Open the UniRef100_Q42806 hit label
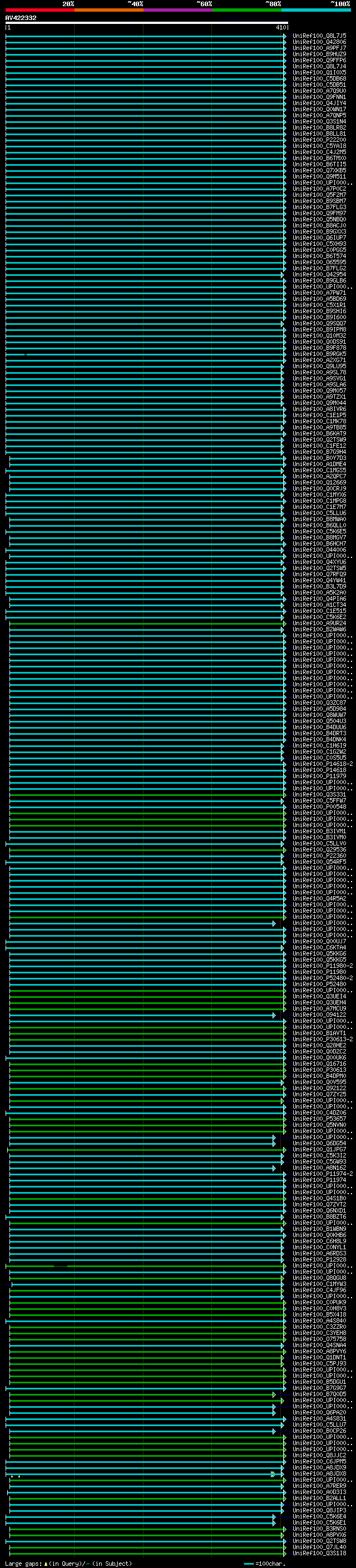Image resolution: width=356 pixels, height=1568 pixels. pos(319,42)
